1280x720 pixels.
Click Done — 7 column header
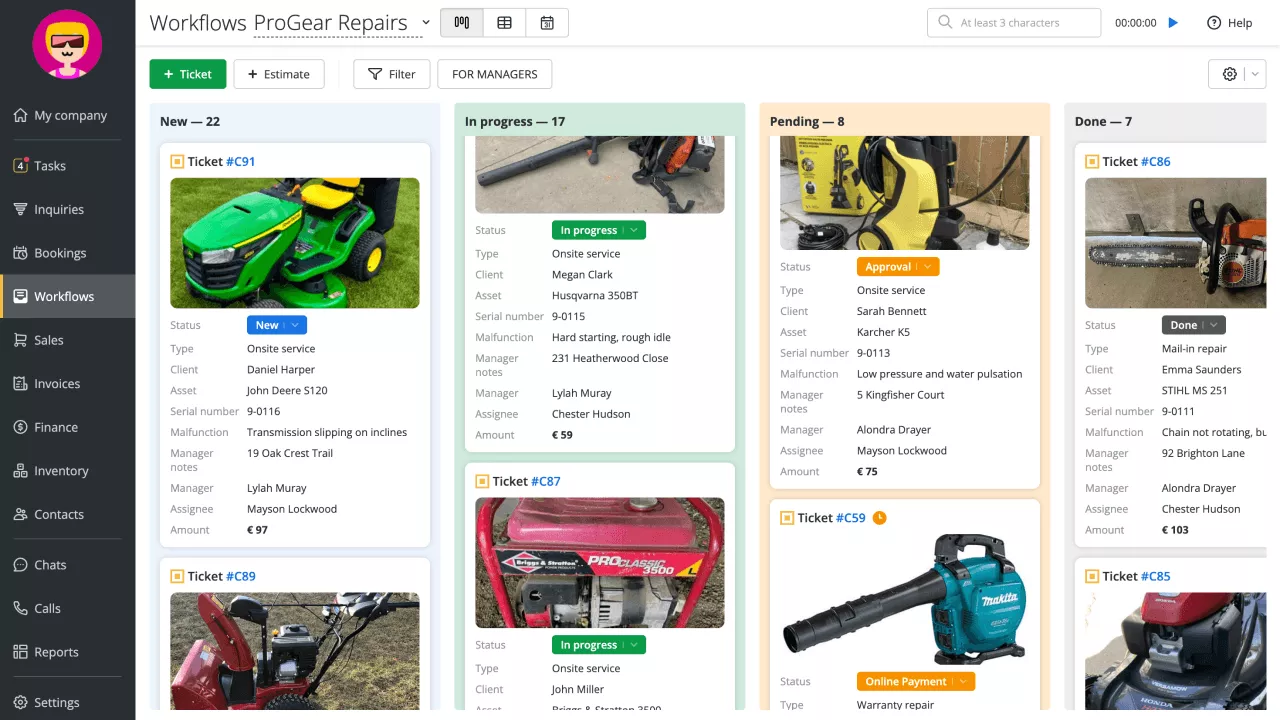1103,121
